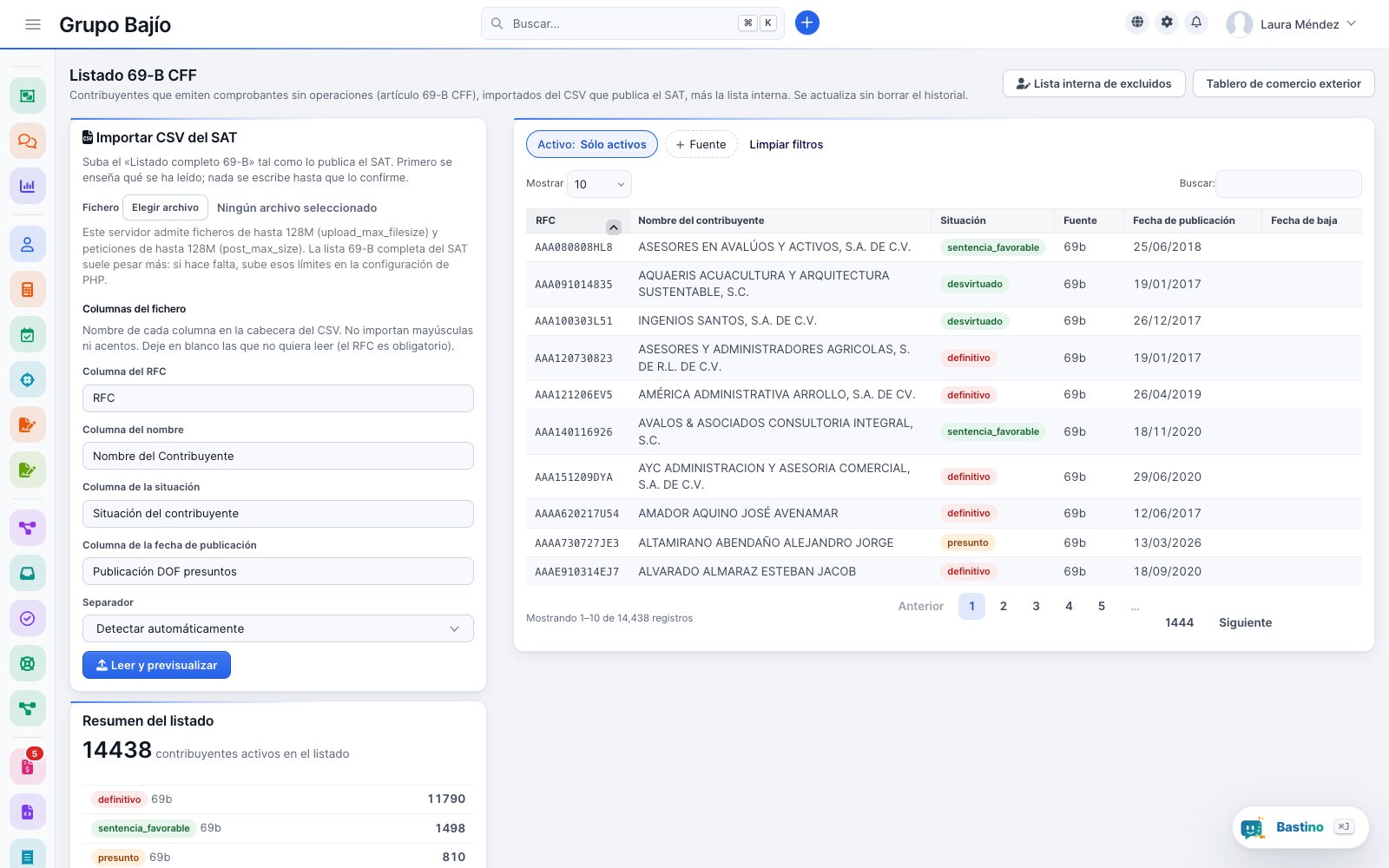Open the bar chart reports sidebar icon
The height and width of the screenshot is (868, 1389).
point(27,186)
